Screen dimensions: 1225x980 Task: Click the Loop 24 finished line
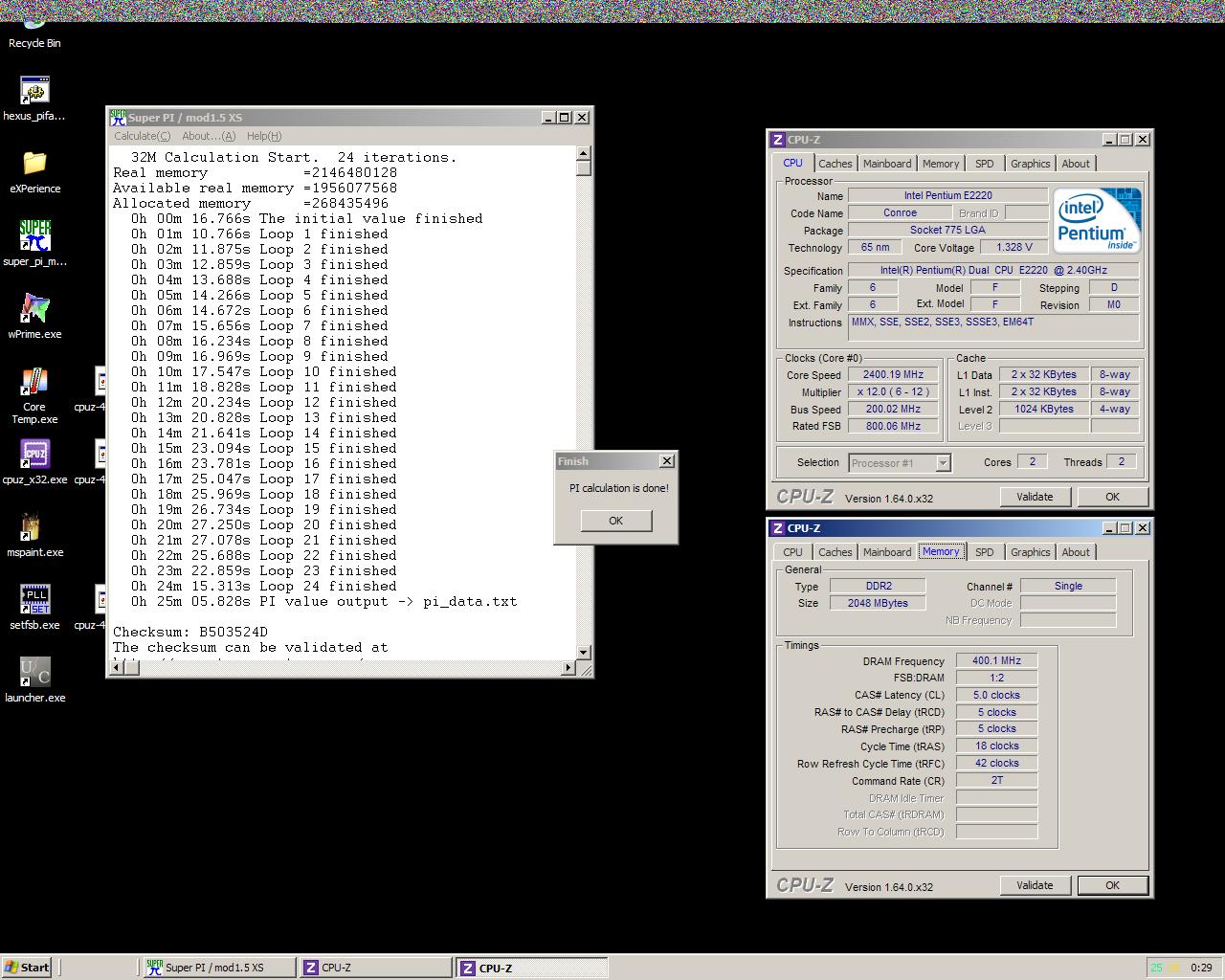click(x=263, y=586)
